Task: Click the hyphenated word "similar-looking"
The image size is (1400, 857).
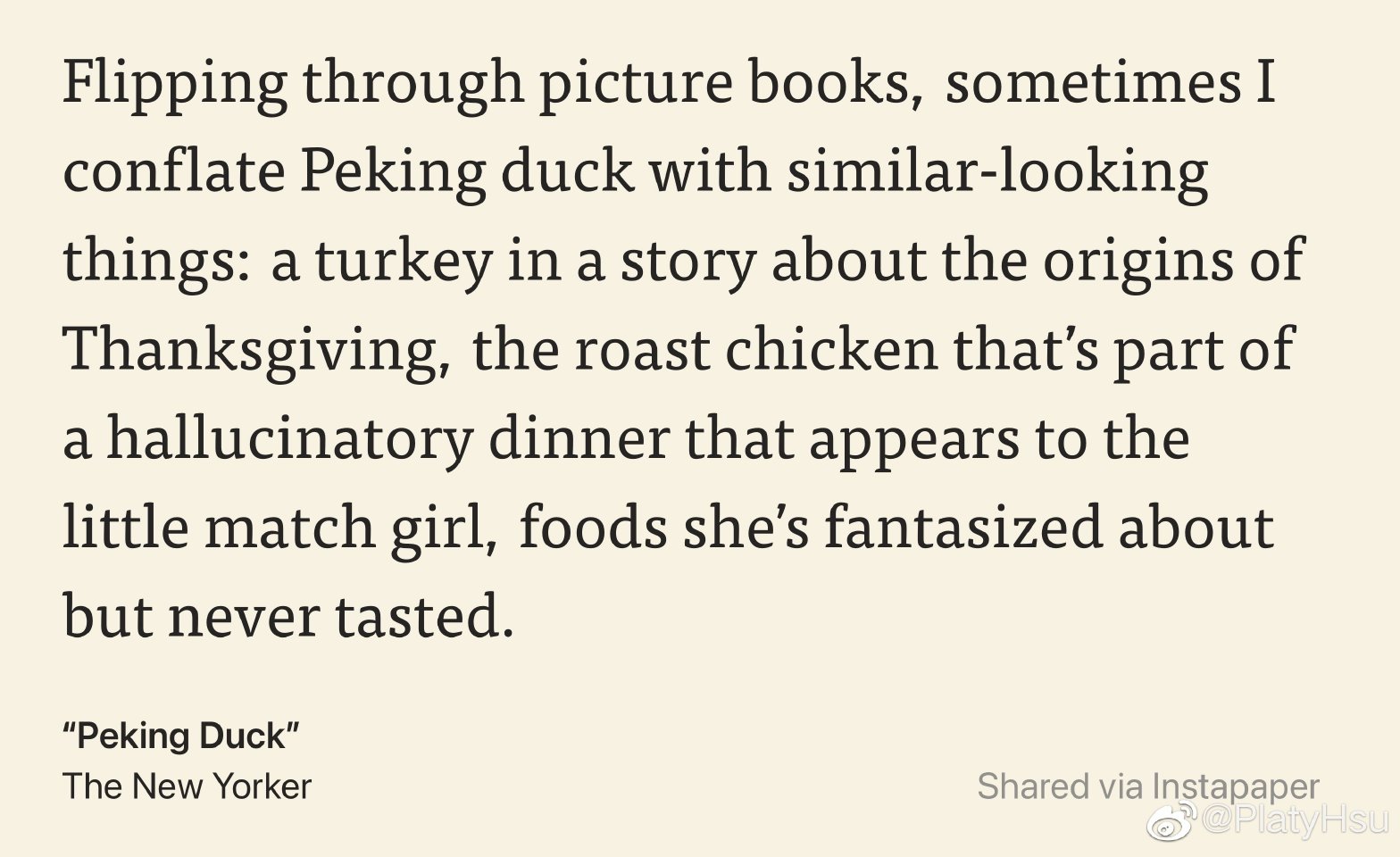Action: [997, 172]
